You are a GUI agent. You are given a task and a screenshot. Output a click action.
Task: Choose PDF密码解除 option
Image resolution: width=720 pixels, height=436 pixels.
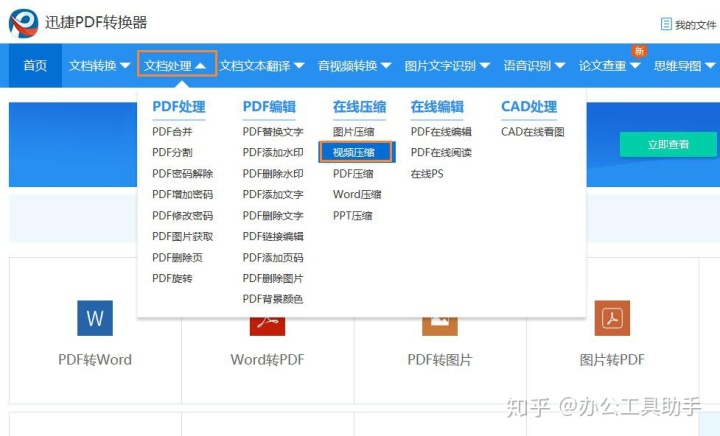182,173
